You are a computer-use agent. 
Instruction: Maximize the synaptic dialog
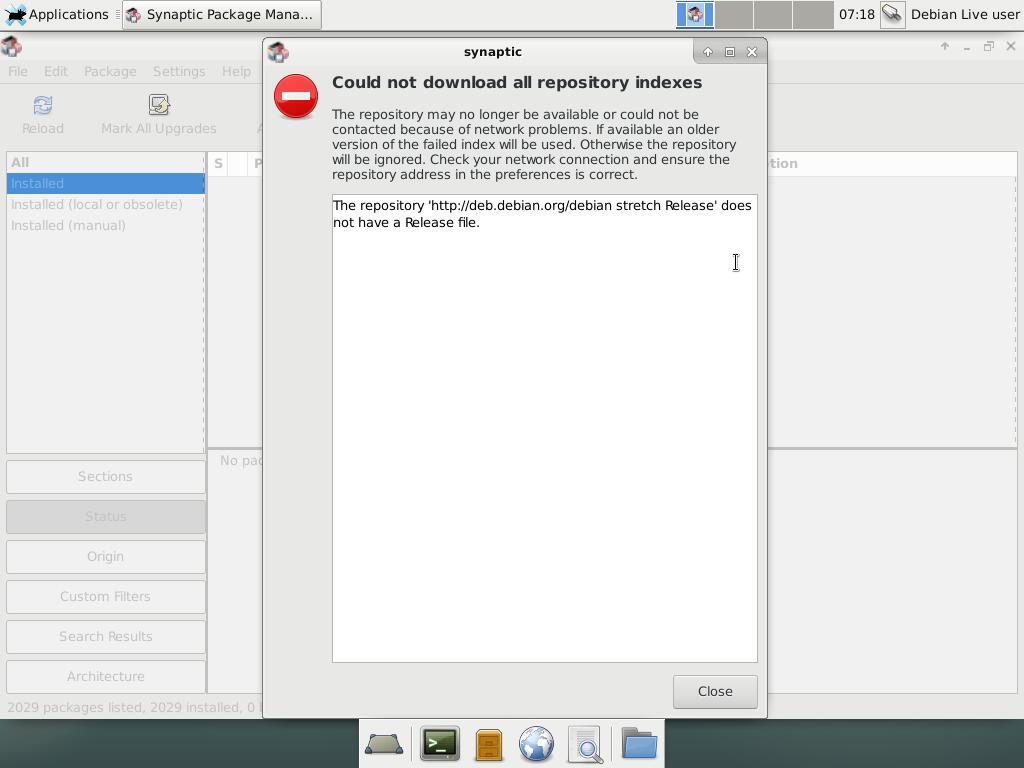coord(729,52)
